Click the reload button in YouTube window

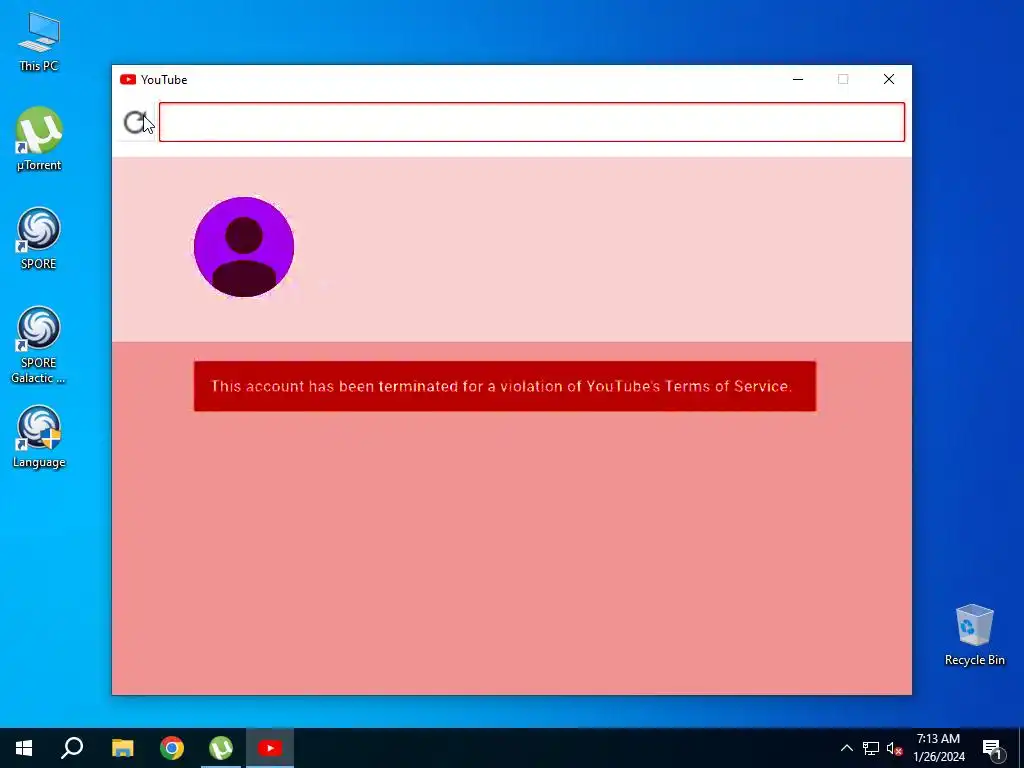coord(135,122)
